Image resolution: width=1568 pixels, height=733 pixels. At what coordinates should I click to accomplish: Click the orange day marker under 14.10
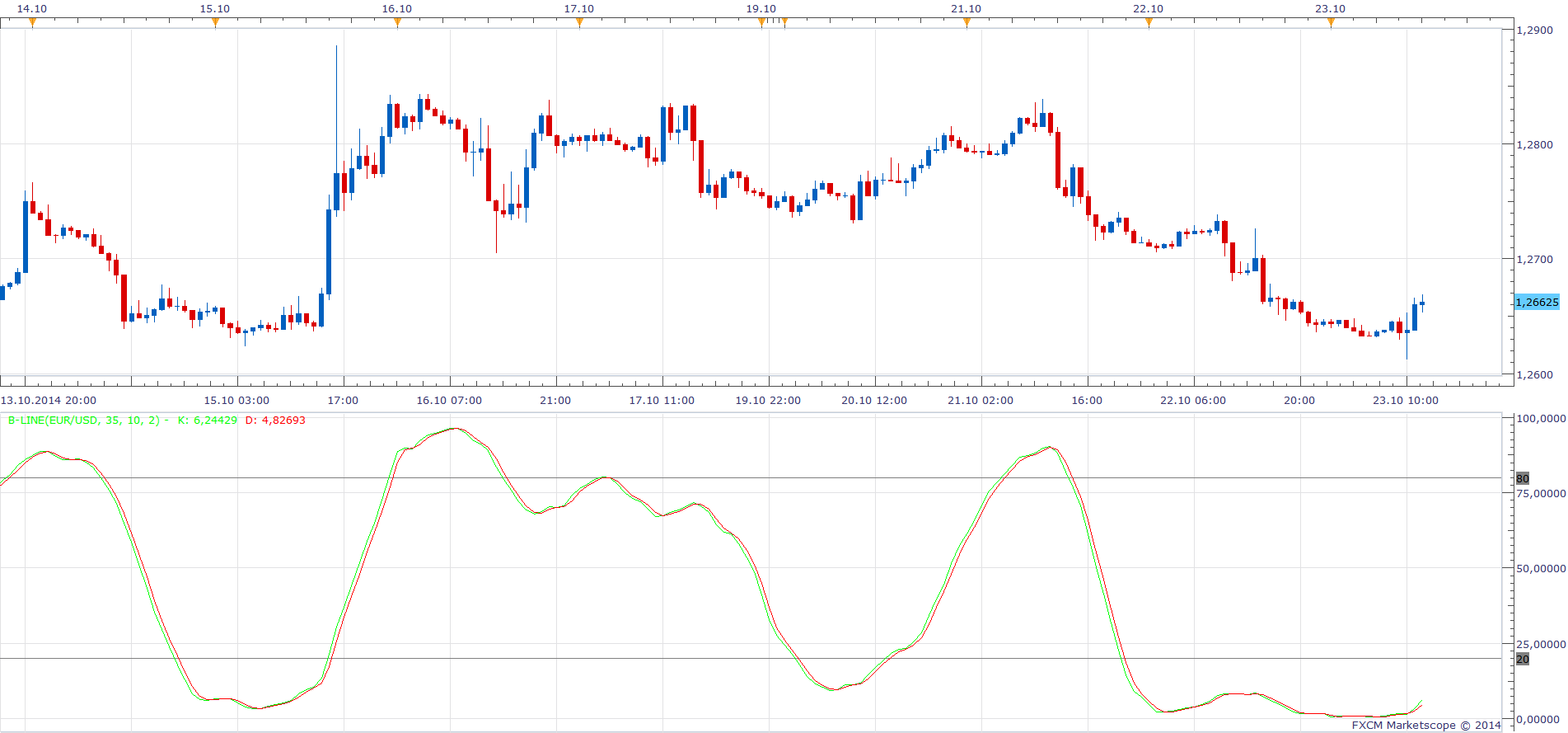(x=32, y=23)
